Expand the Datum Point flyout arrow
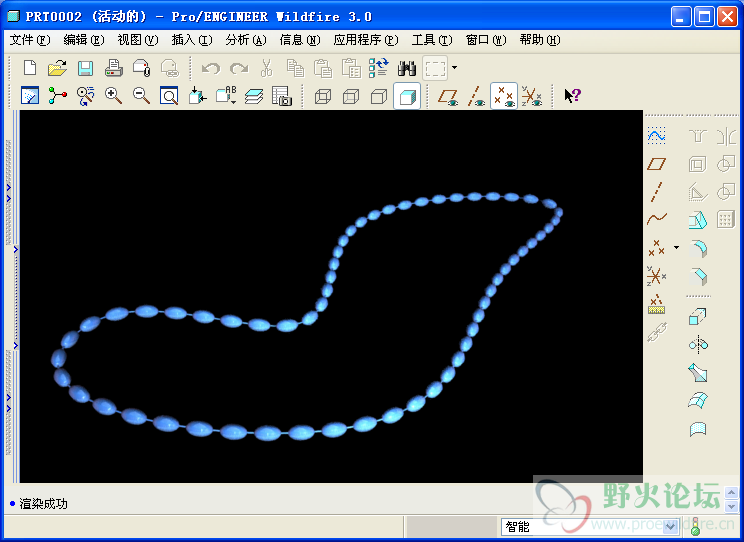The width and height of the screenshot is (744, 542). [677, 247]
